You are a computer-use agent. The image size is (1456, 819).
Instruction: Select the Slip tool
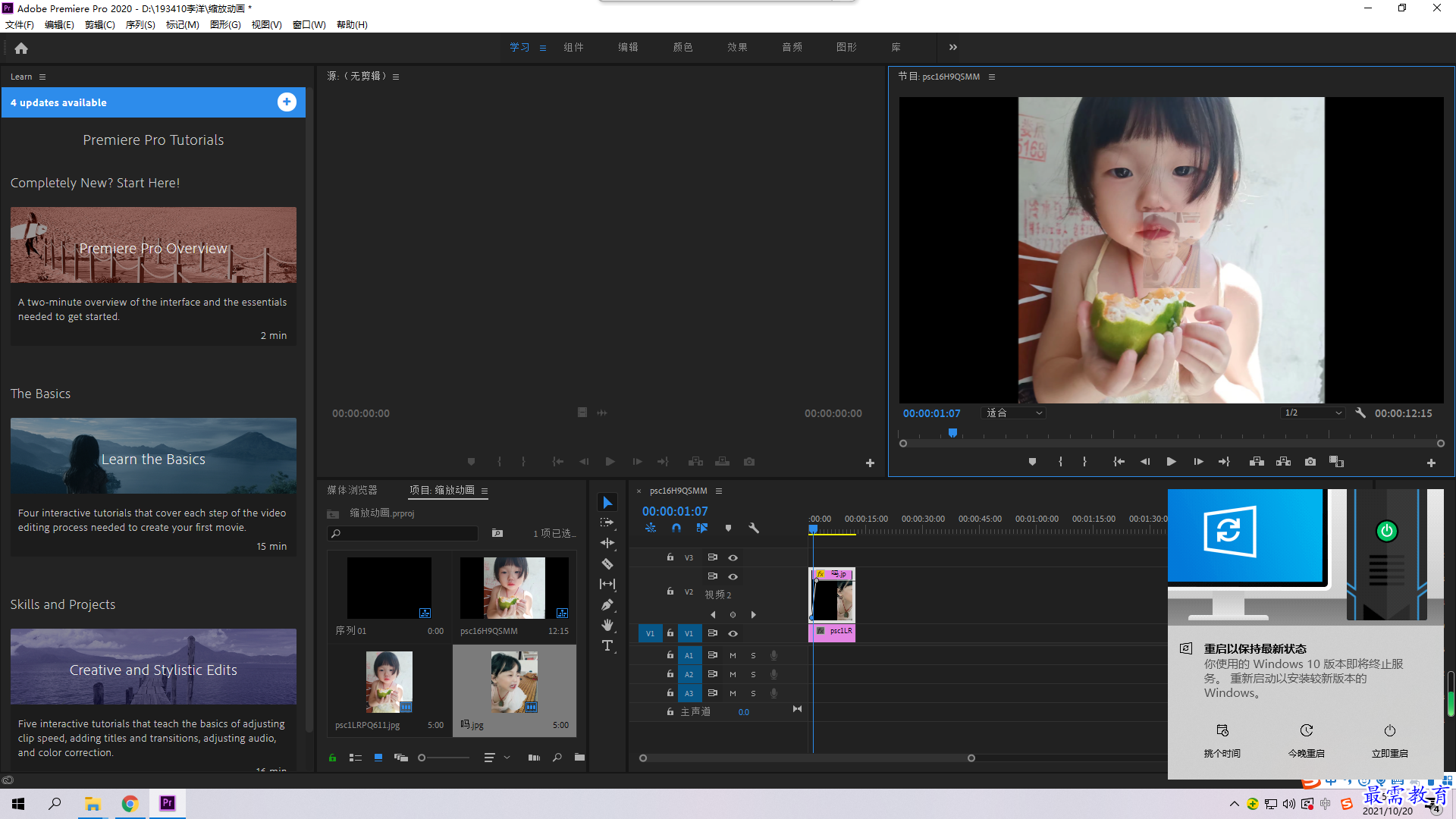coord(607,584)
